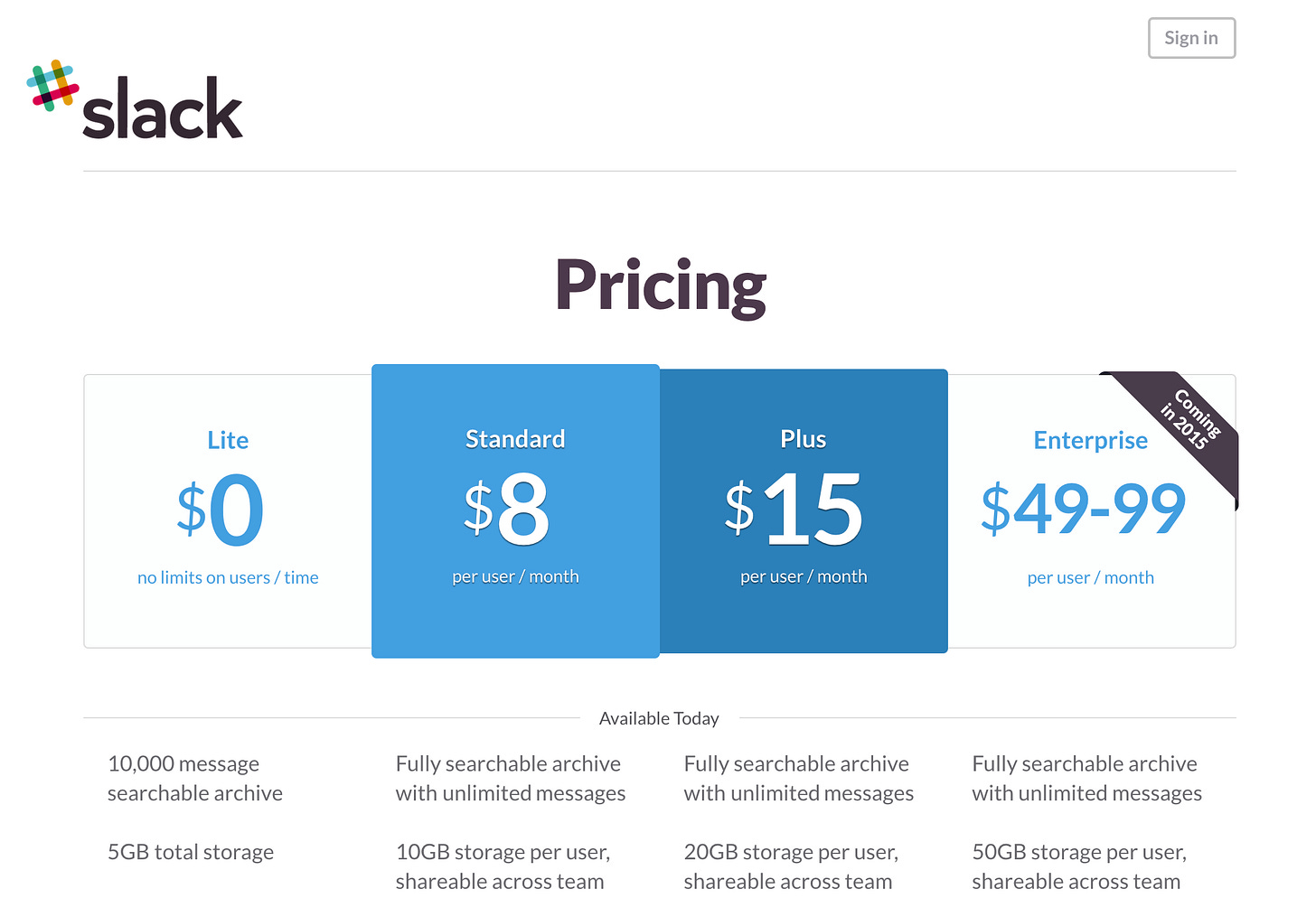Select the Plus $15 plan card
Image resolution: width=1316 pixels, height=917 pixels.
(804, 511)
